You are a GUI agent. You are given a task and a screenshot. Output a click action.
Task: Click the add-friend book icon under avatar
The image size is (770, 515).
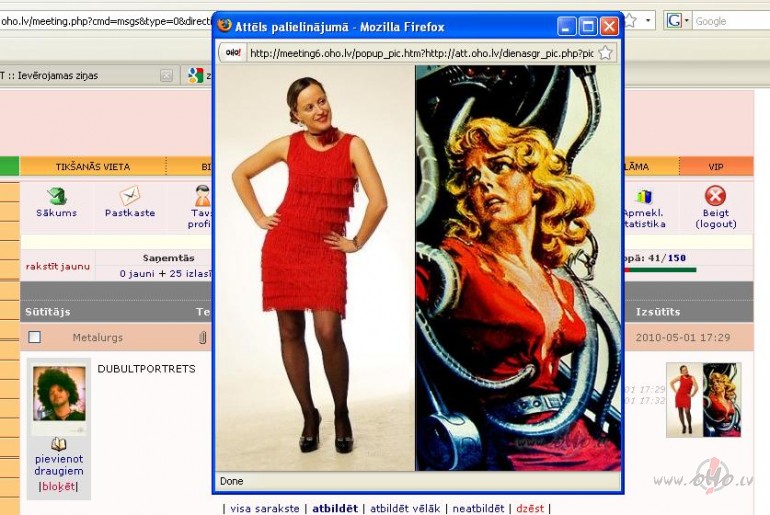pos(58,444)
